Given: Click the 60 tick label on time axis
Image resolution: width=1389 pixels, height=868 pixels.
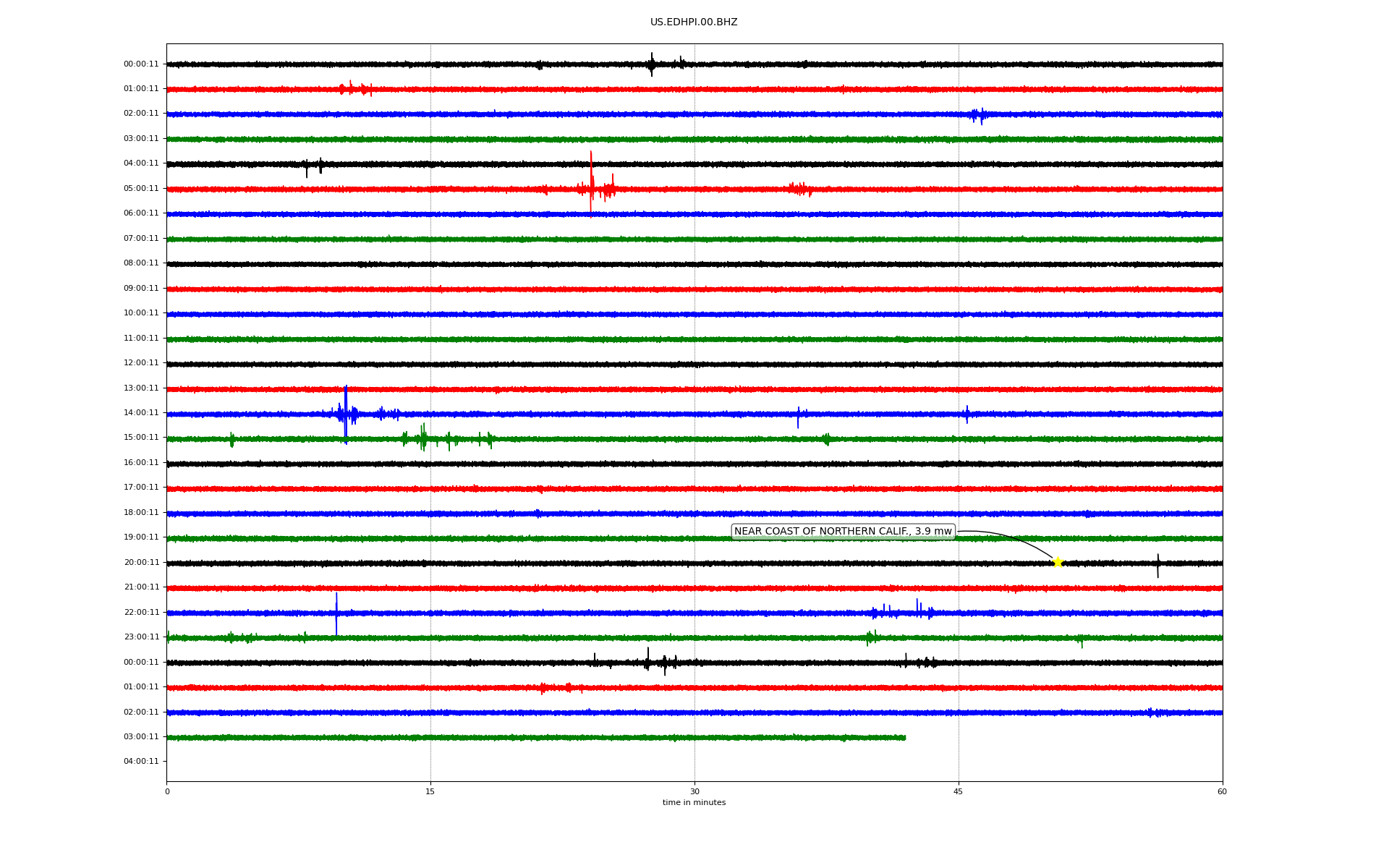Looking at the screenshot, I should (1222, 791).
